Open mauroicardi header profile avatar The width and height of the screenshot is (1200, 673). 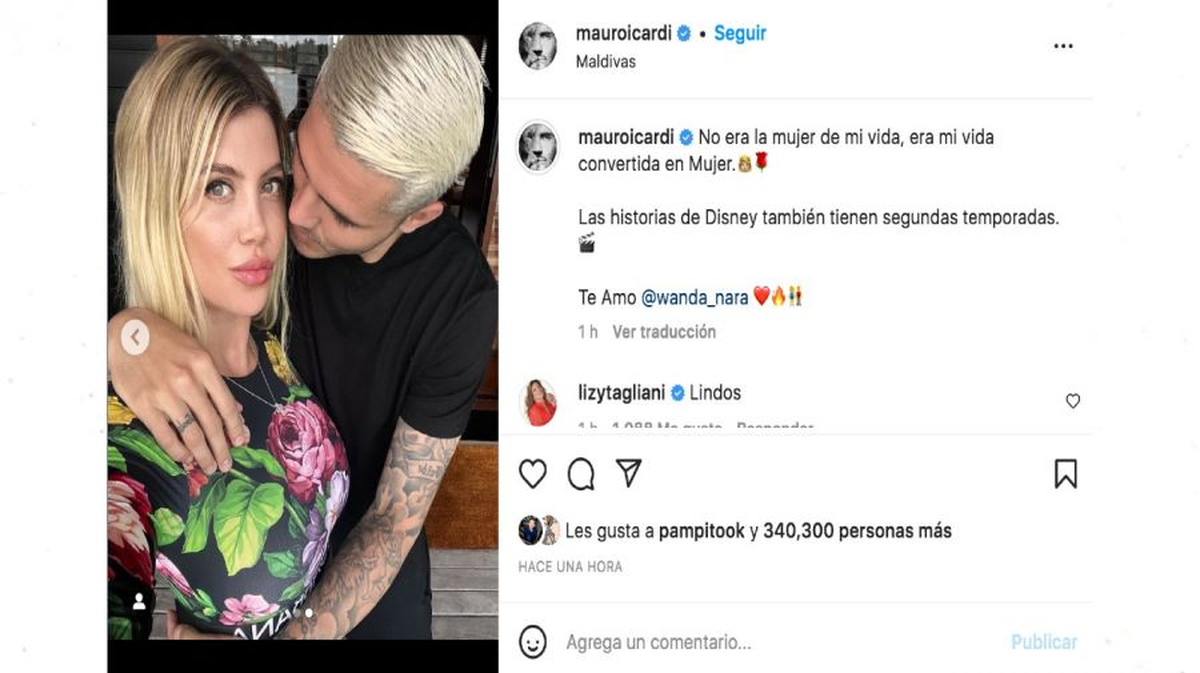click(x=537, y=46)
